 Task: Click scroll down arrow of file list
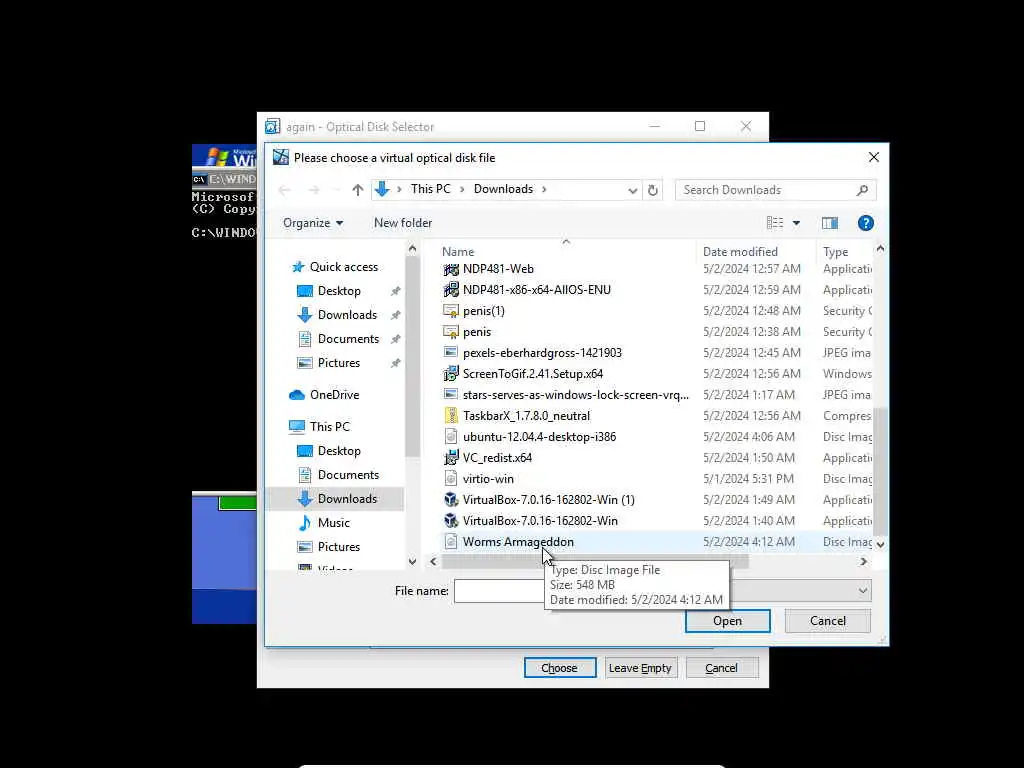[880, 544]
